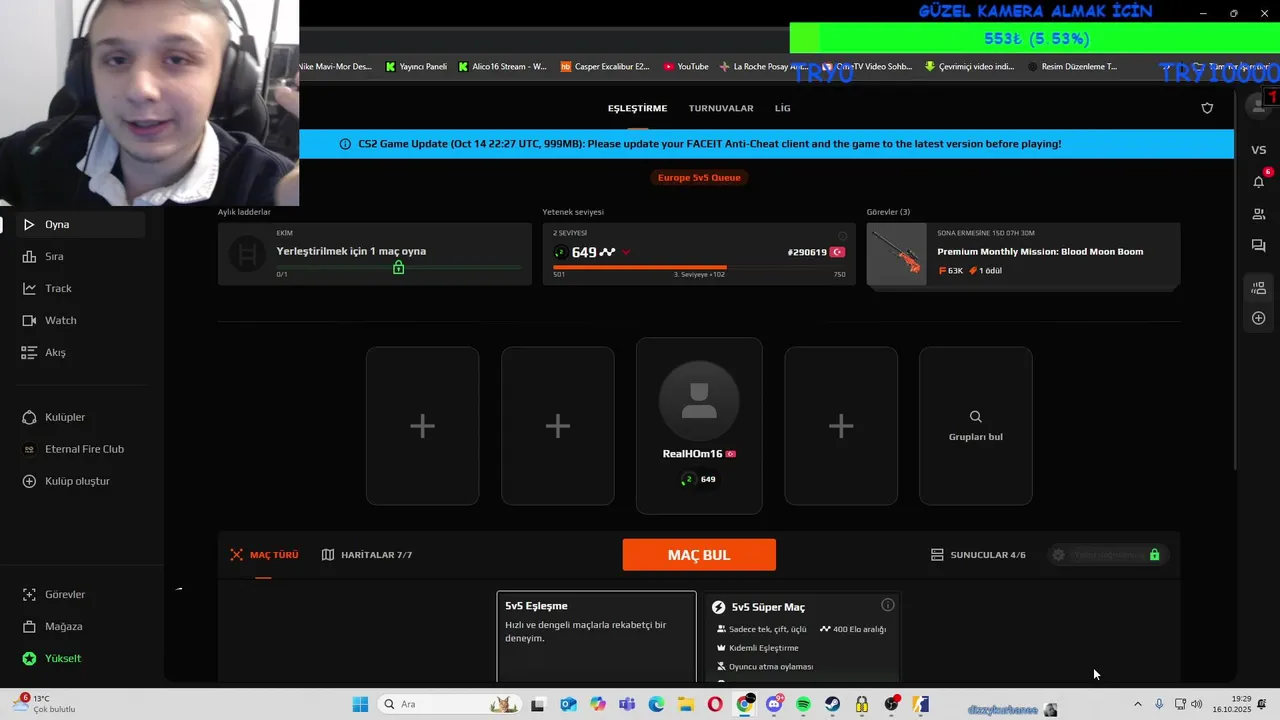
Task: Open Çevrimiçi video indi... bookmark
Action: 969,67
